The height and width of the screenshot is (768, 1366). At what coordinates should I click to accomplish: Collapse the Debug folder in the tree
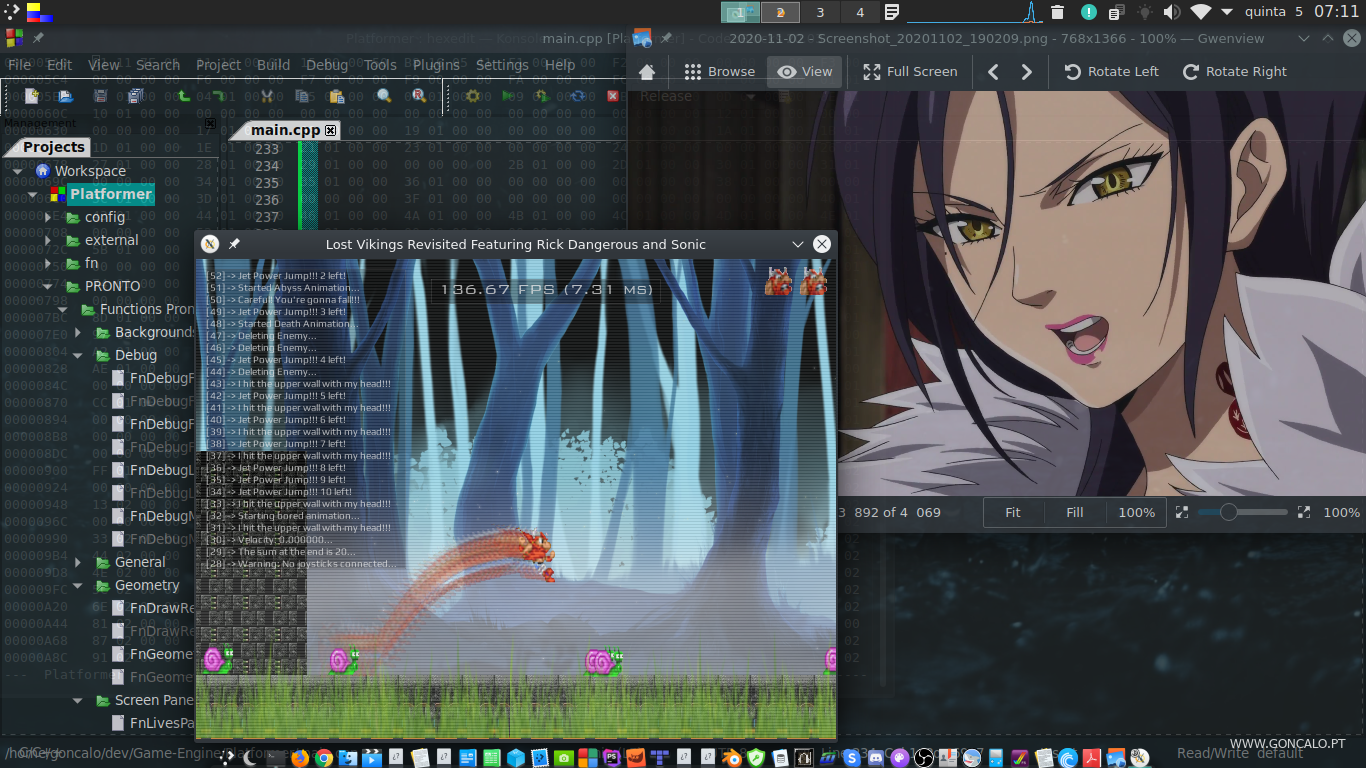click(x=78, y=355)
